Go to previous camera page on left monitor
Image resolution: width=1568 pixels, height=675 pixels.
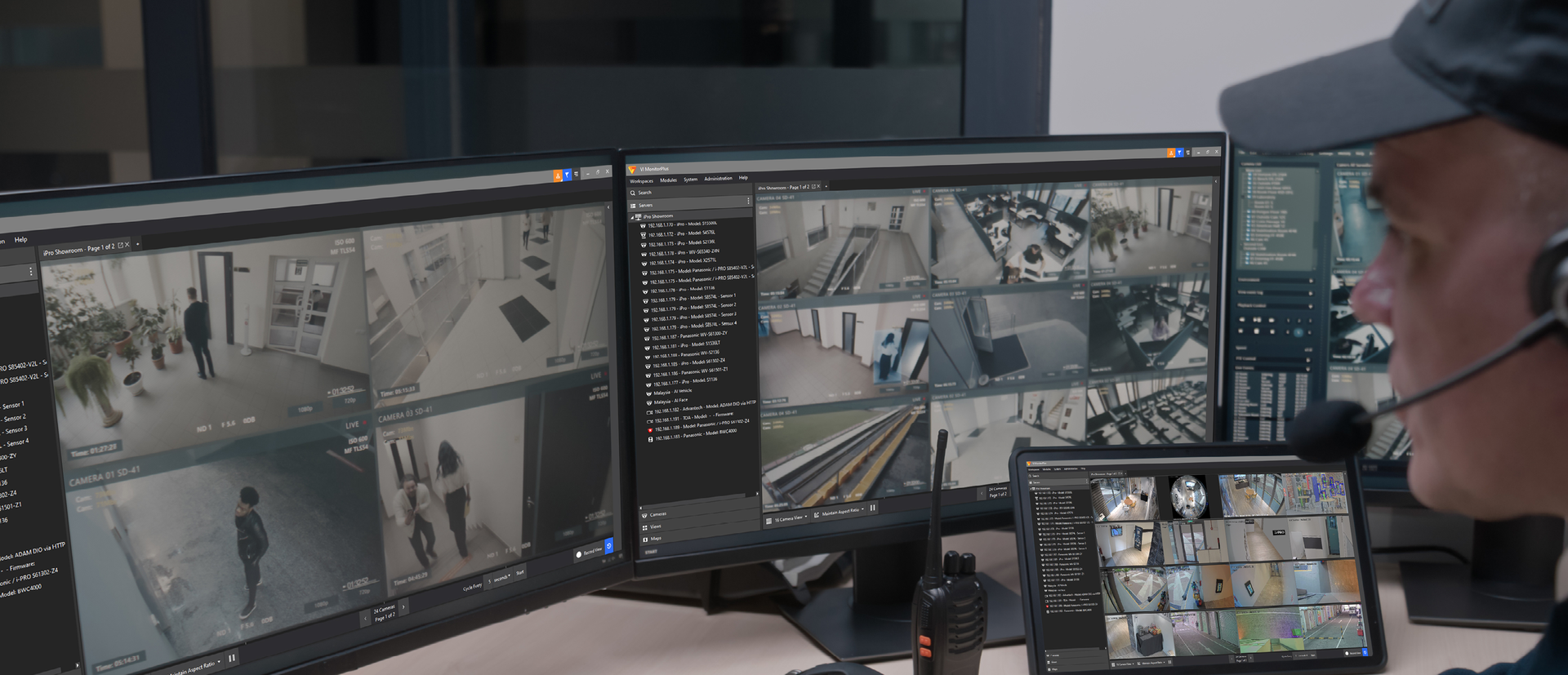365,619
